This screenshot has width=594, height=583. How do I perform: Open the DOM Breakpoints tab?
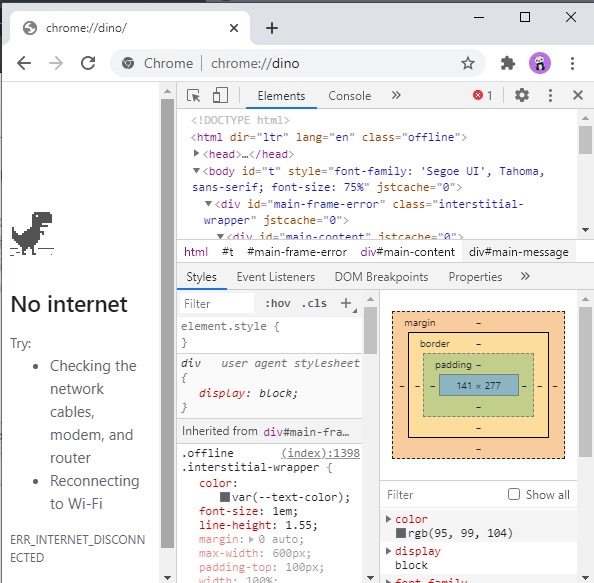pos(381,277)
